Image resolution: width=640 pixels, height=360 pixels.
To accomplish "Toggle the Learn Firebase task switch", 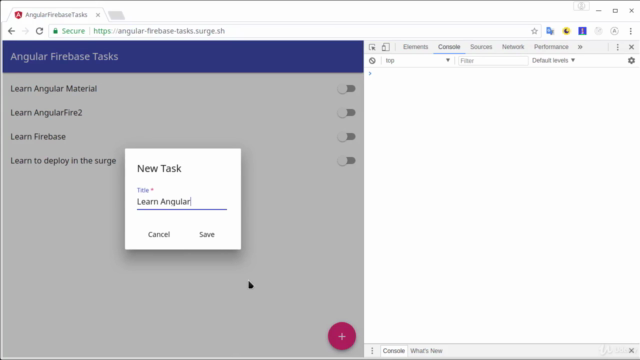I will [x=347, y=137].
